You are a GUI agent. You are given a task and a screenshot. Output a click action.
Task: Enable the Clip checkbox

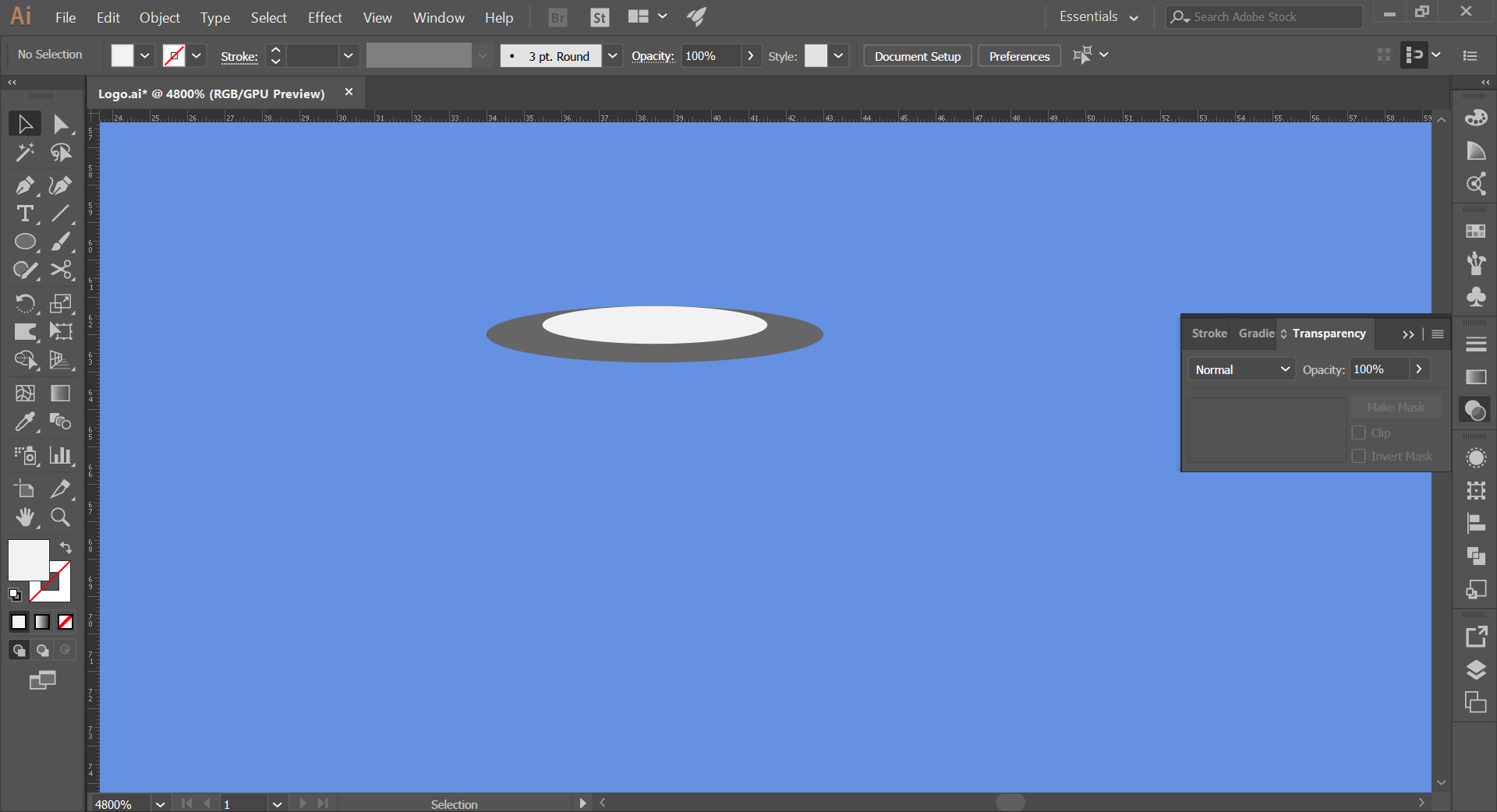click(x=1359, y=433)
